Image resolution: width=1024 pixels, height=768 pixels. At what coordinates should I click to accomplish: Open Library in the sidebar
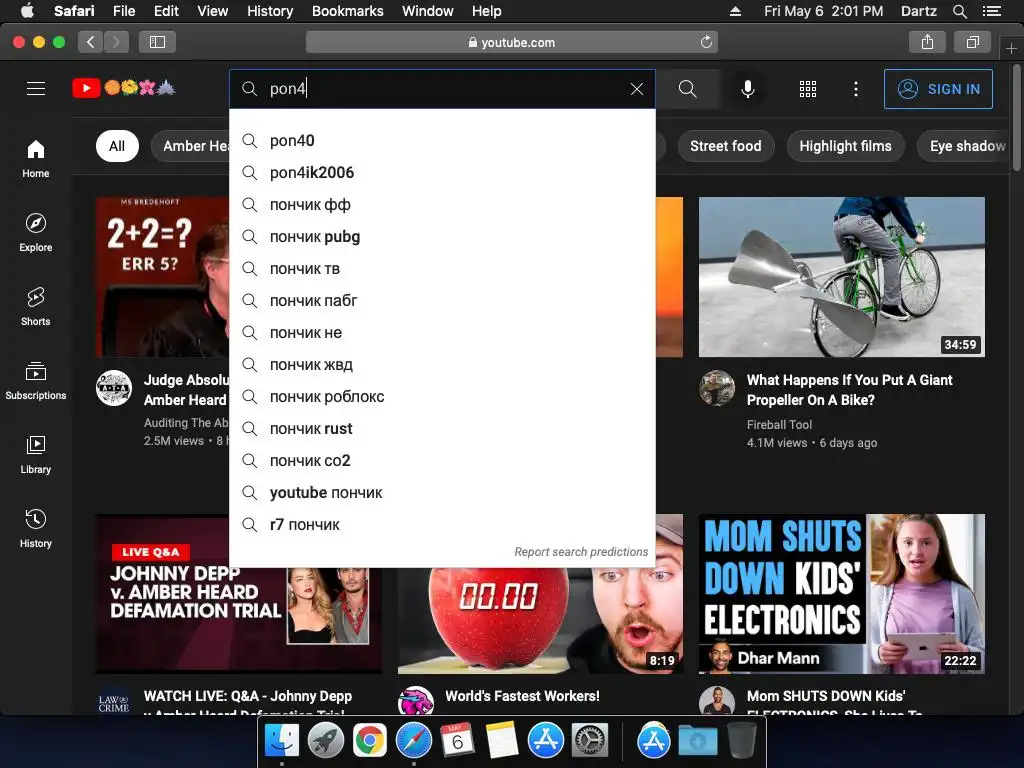[x=36, y=455]
